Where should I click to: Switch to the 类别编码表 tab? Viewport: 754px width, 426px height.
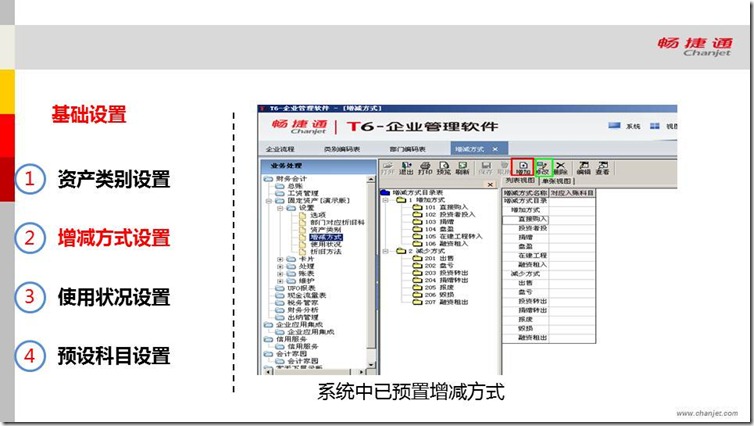[342, 149]
